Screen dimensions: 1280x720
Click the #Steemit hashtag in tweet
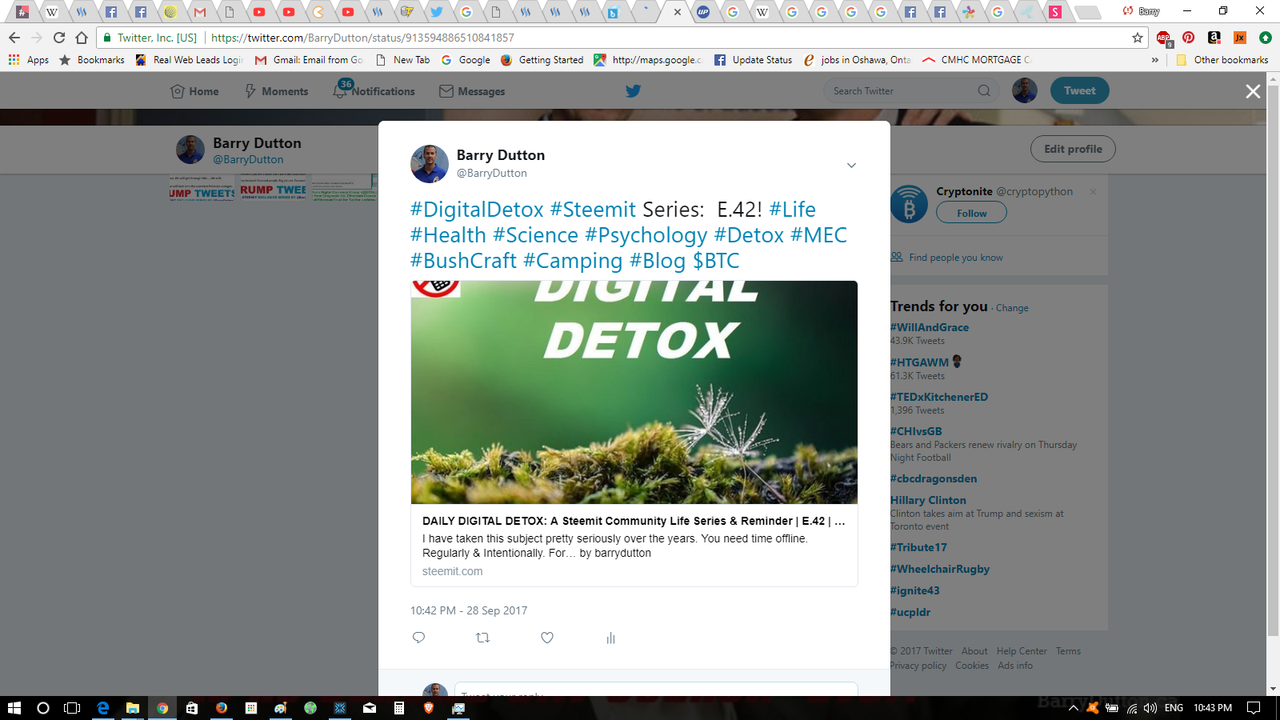click(x=593, y=209)
